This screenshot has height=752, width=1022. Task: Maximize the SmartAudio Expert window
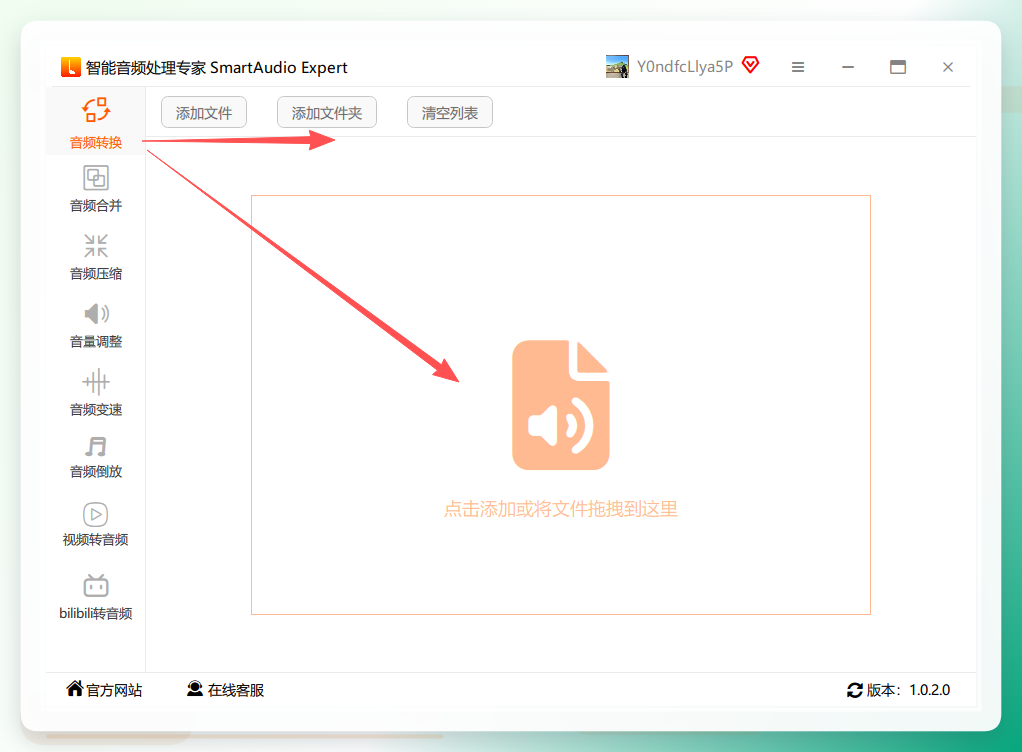898,66
